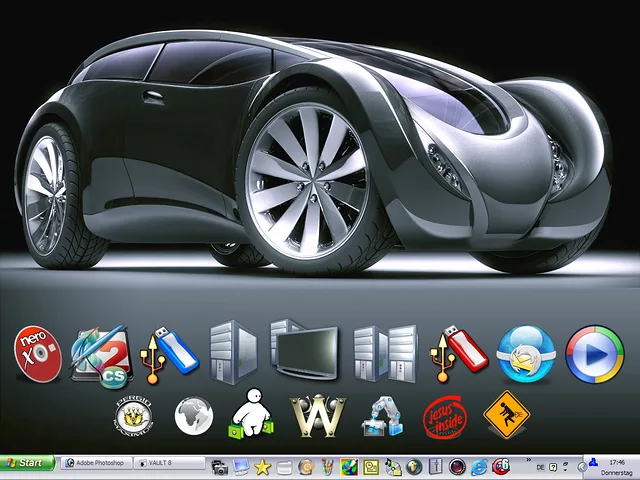This screenshot has width=640, height=480.
Task: Open the DE keyboard language selector
Action: click(540, 467)
